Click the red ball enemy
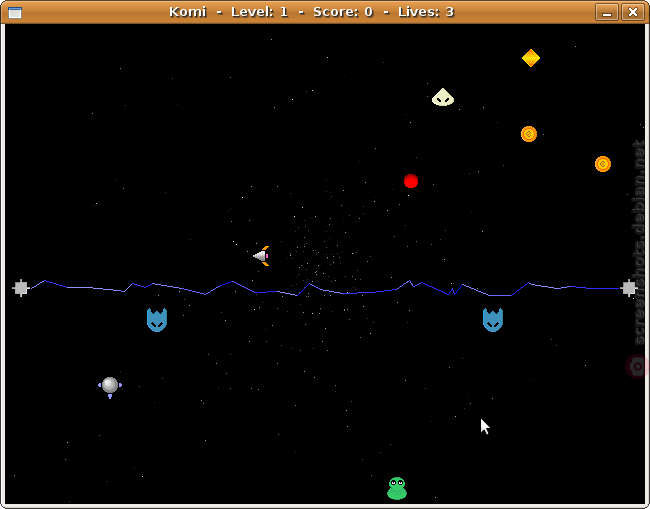Screen dimensions: 650x509 click(x=411, y=181)
